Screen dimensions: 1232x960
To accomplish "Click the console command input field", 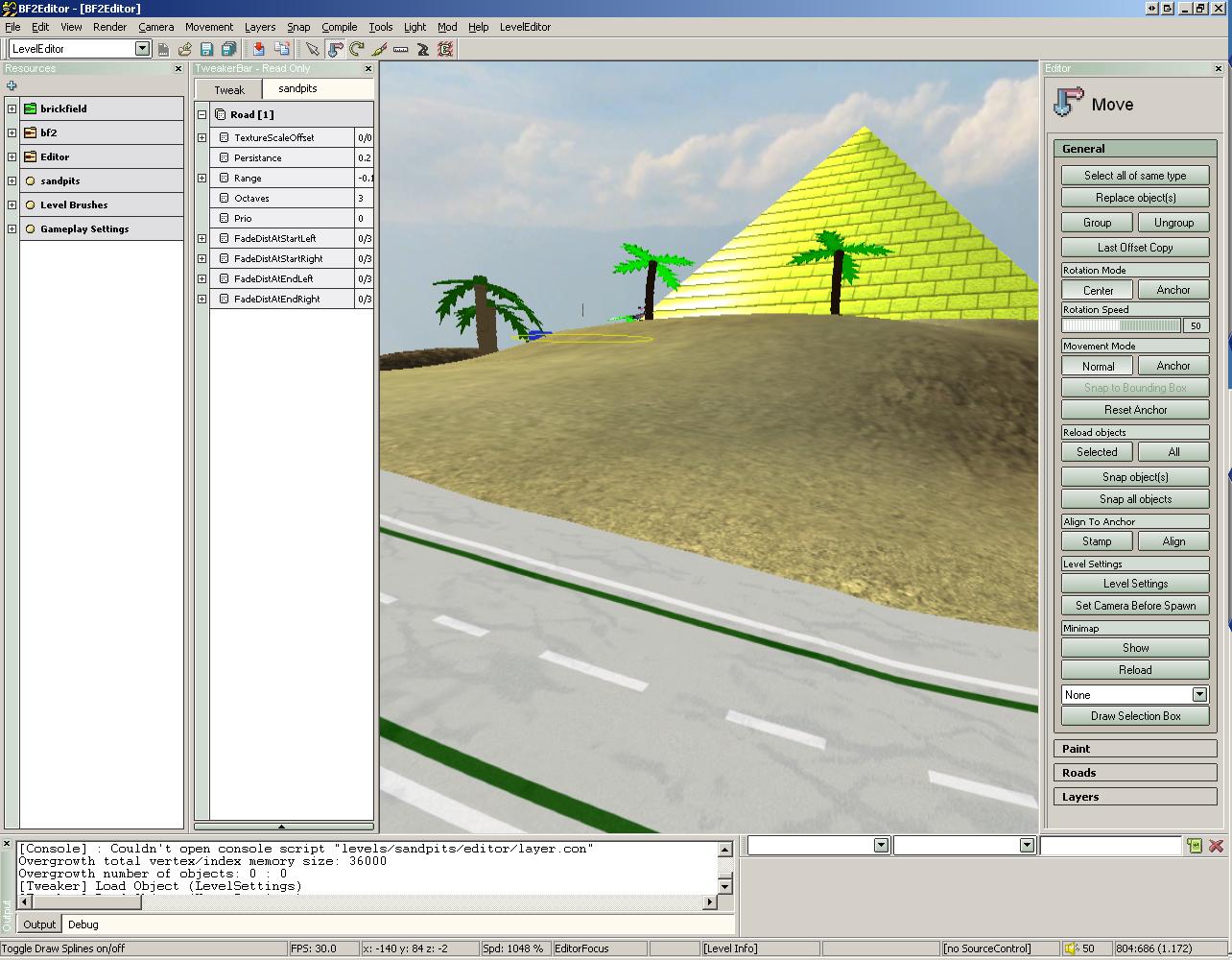I will 1111,845.
